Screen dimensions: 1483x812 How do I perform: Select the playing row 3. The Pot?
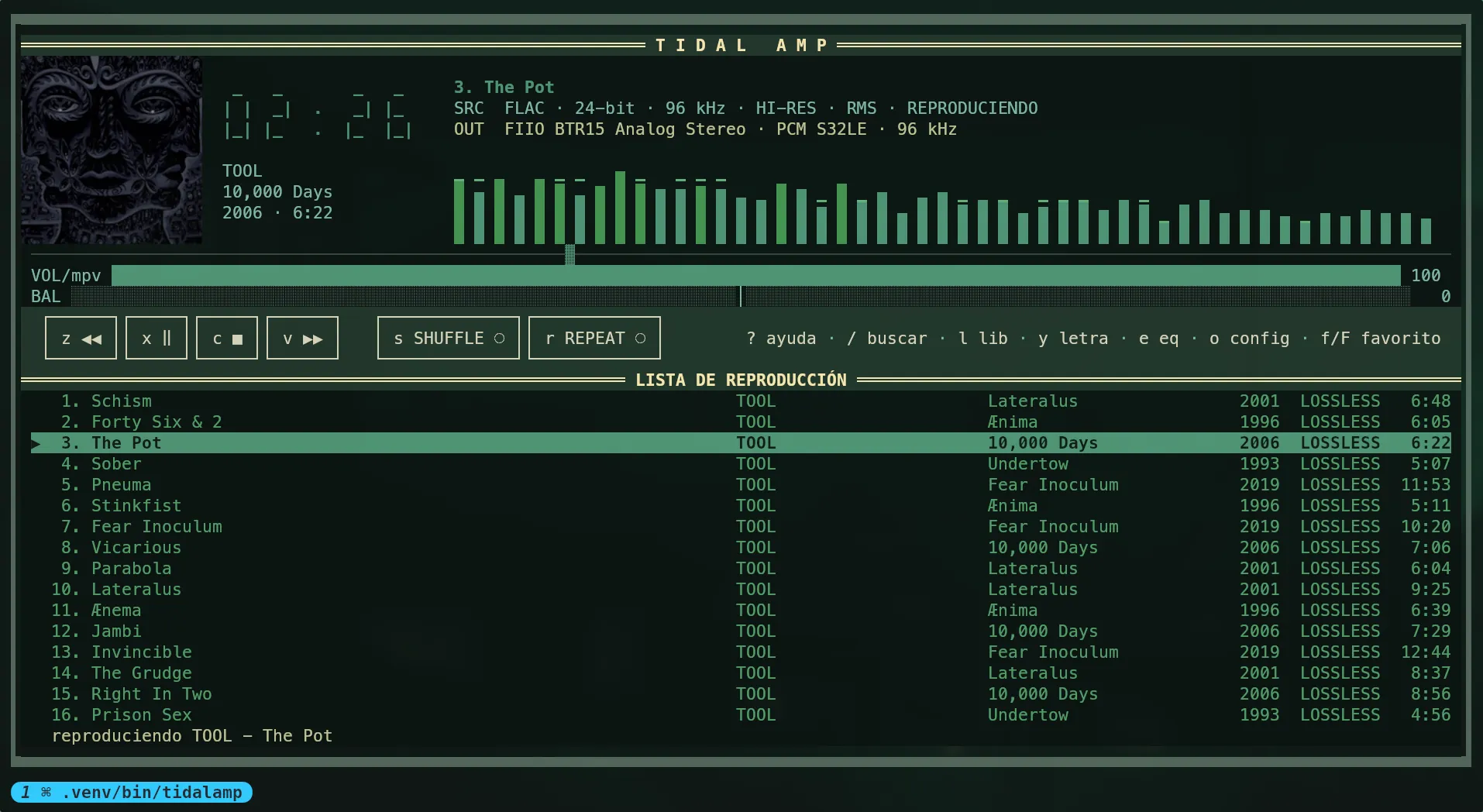[741, 442]
